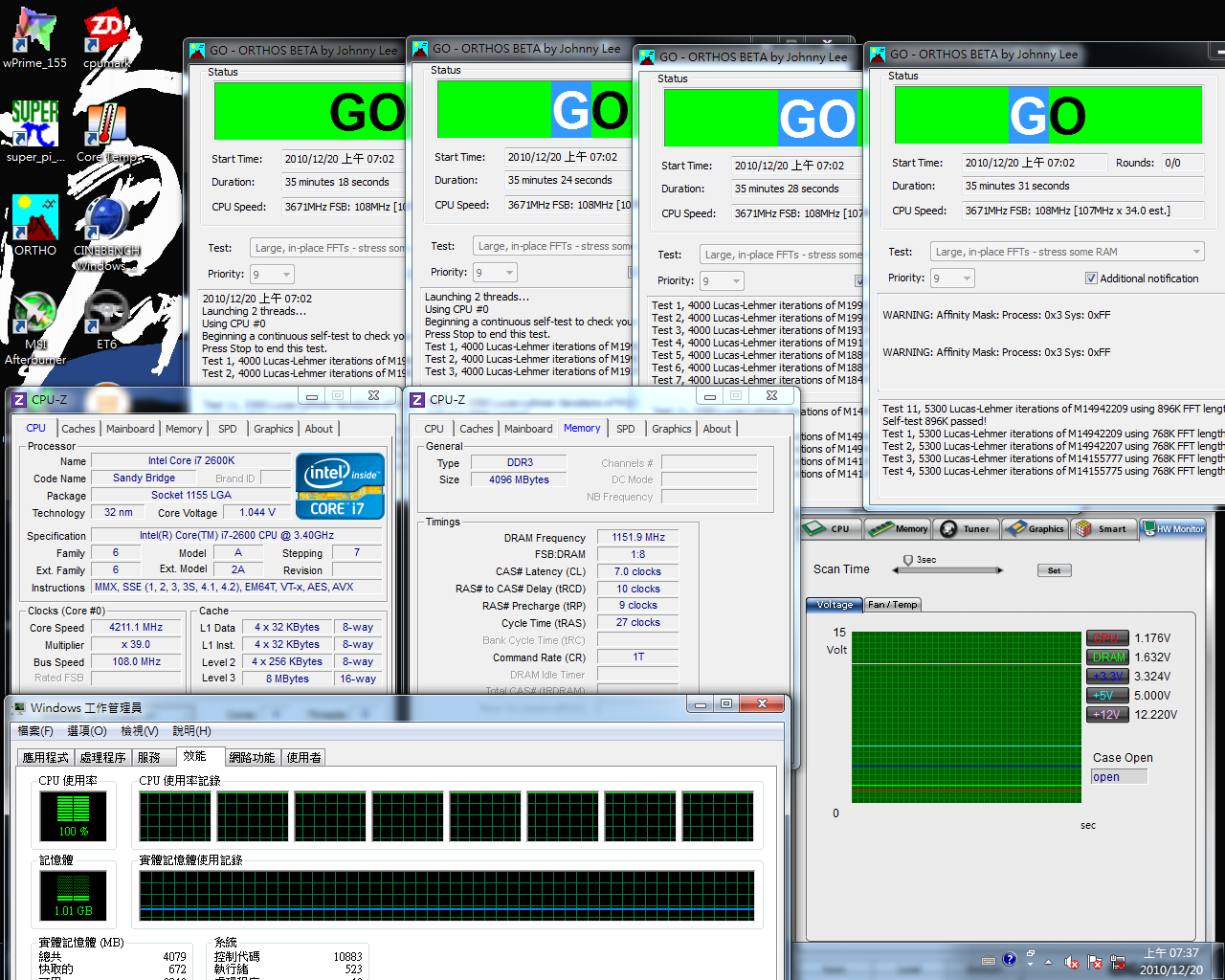Open the cpumark desktop shortcut
Image resolution: width=1225 pixels, height=980 pixels.
(x=106, y=39)
